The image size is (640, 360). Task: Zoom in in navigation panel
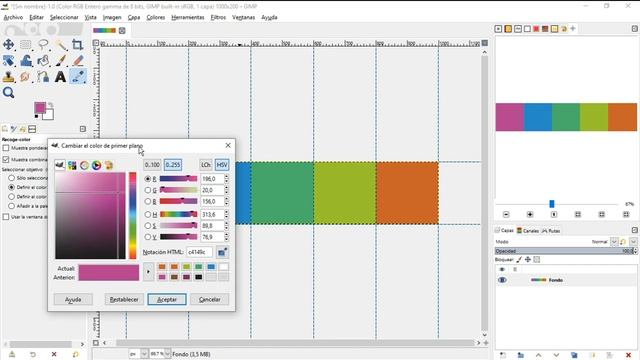(x=530, y=214)
